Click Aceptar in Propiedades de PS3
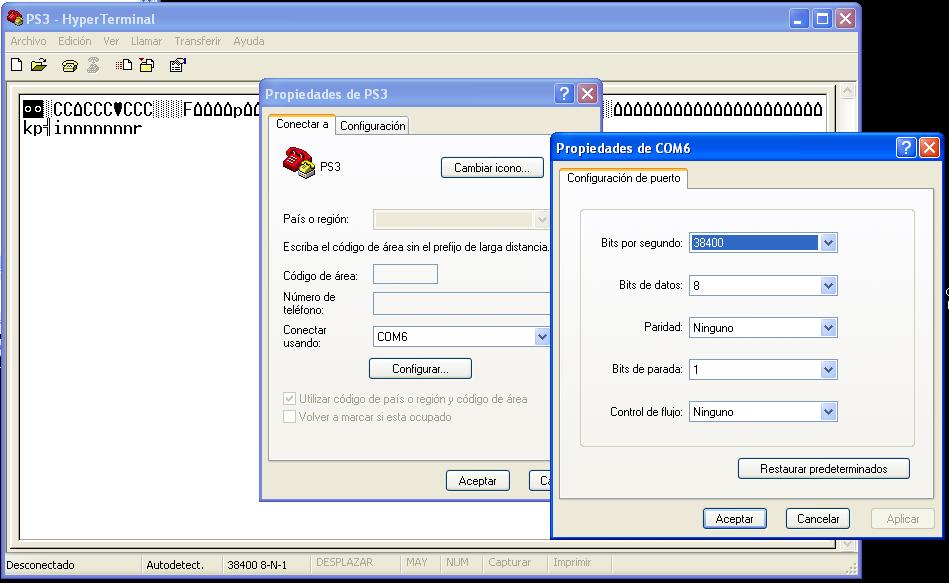Screen dimensions: 949x583 (478, 481)
